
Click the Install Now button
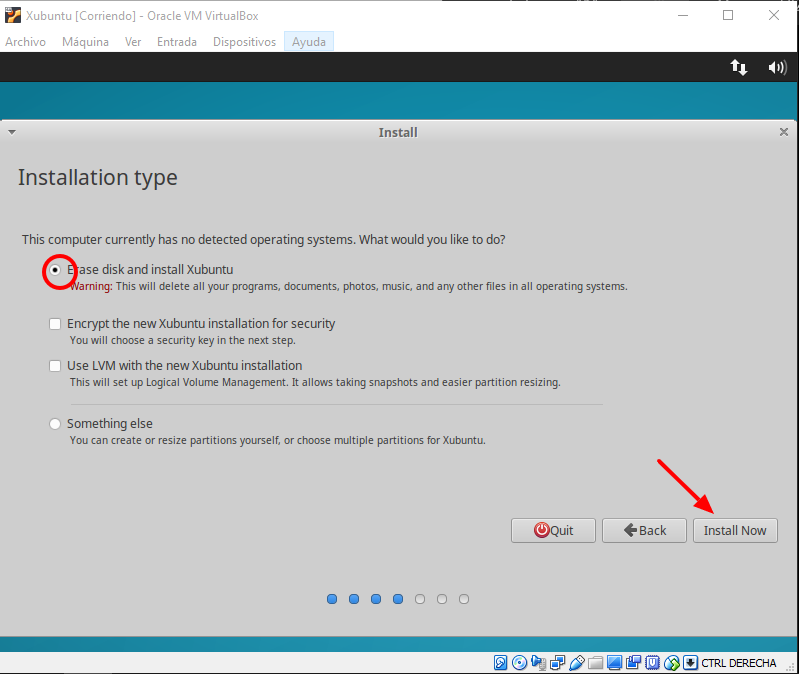click(735, 530)
